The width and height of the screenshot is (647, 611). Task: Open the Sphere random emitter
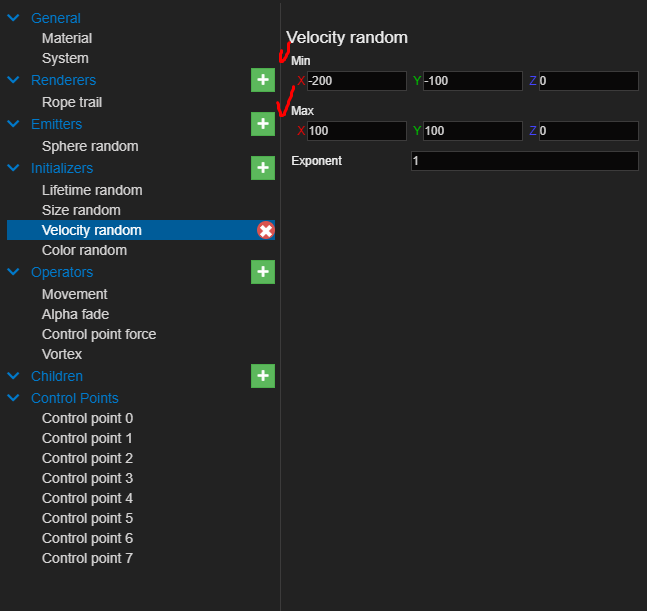(90, 146)
